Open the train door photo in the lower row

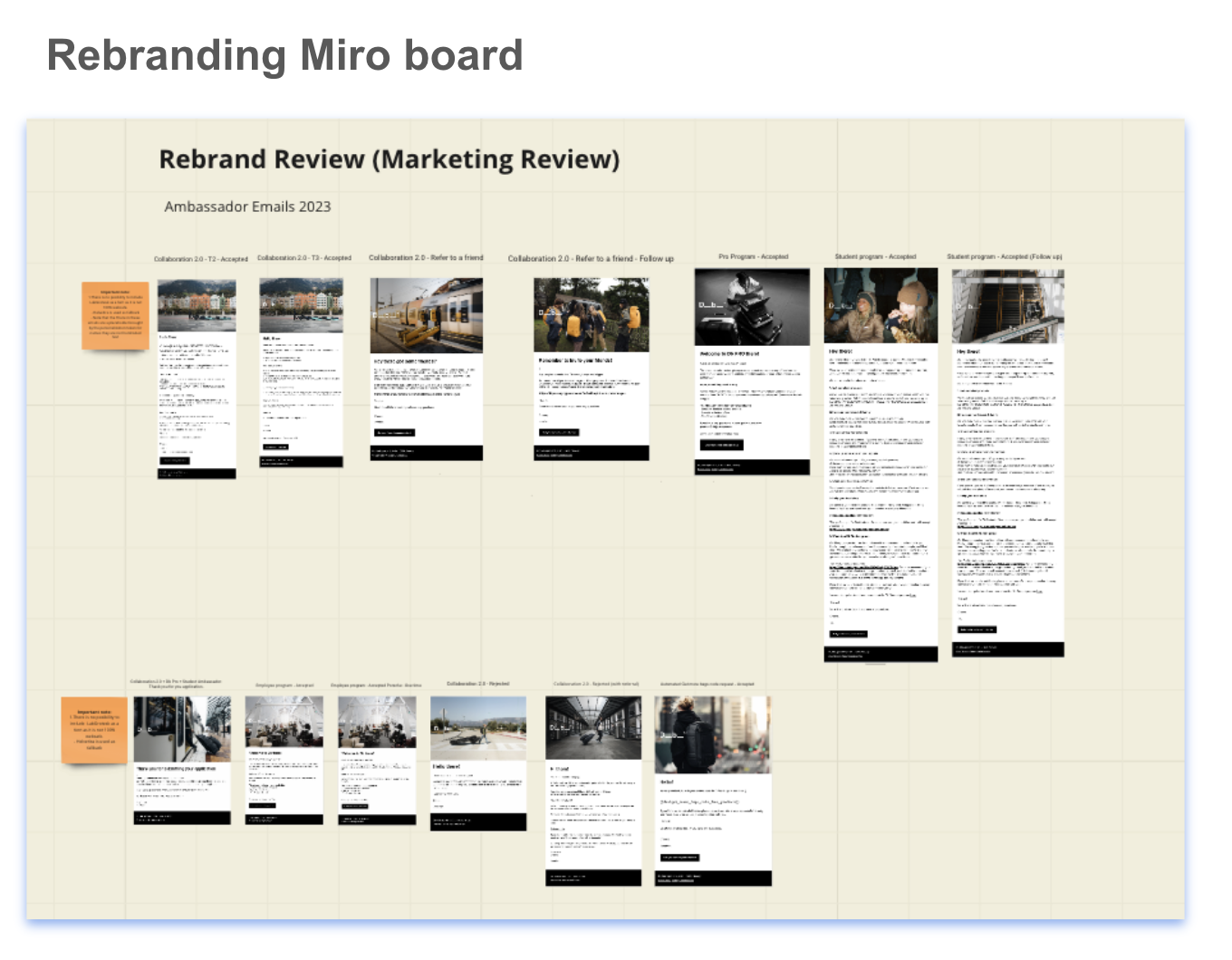tap(182, 729)
